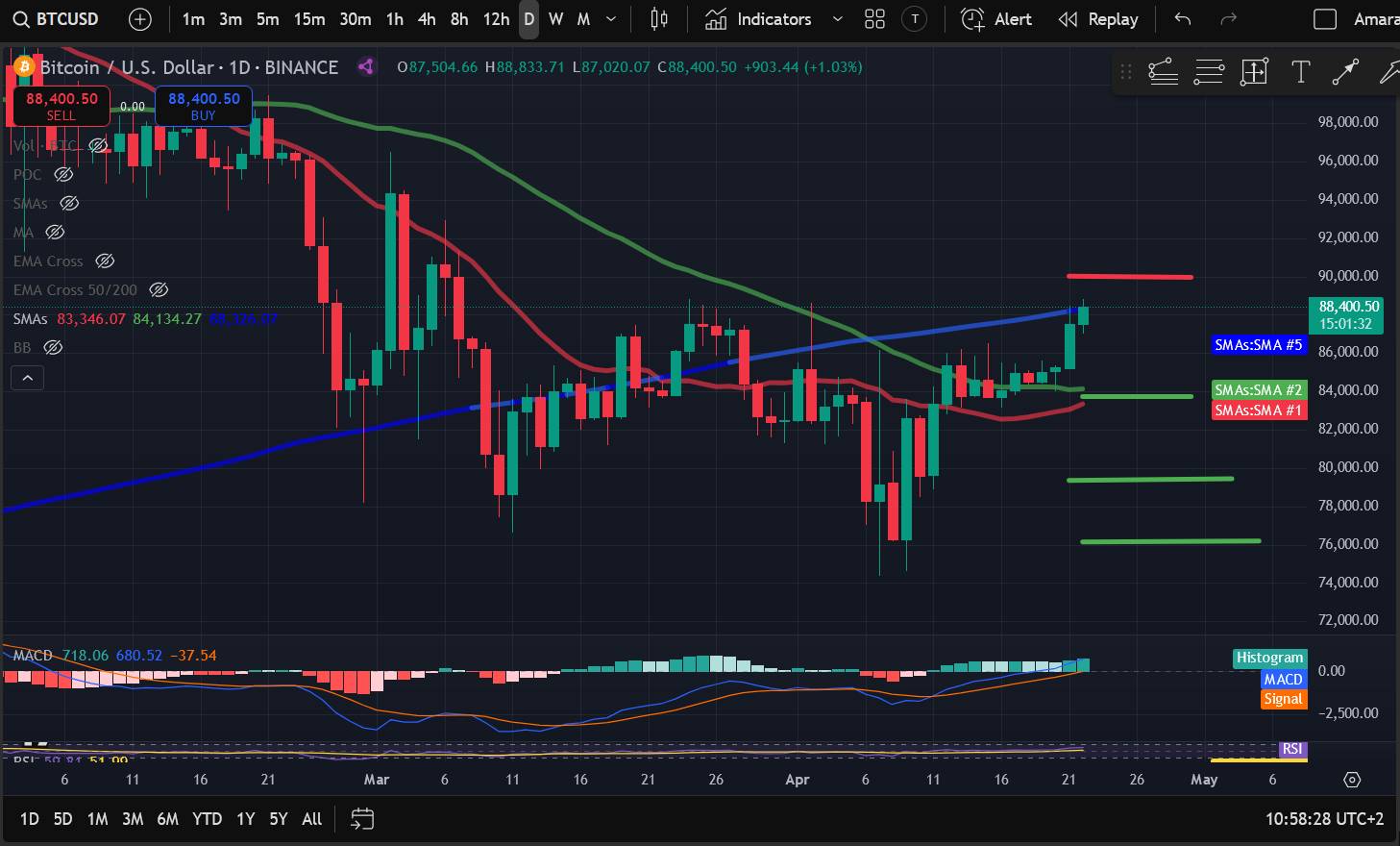Collapse the indicator legend with the arrow
Screen dimensions: 1400x846
point(28,378)
